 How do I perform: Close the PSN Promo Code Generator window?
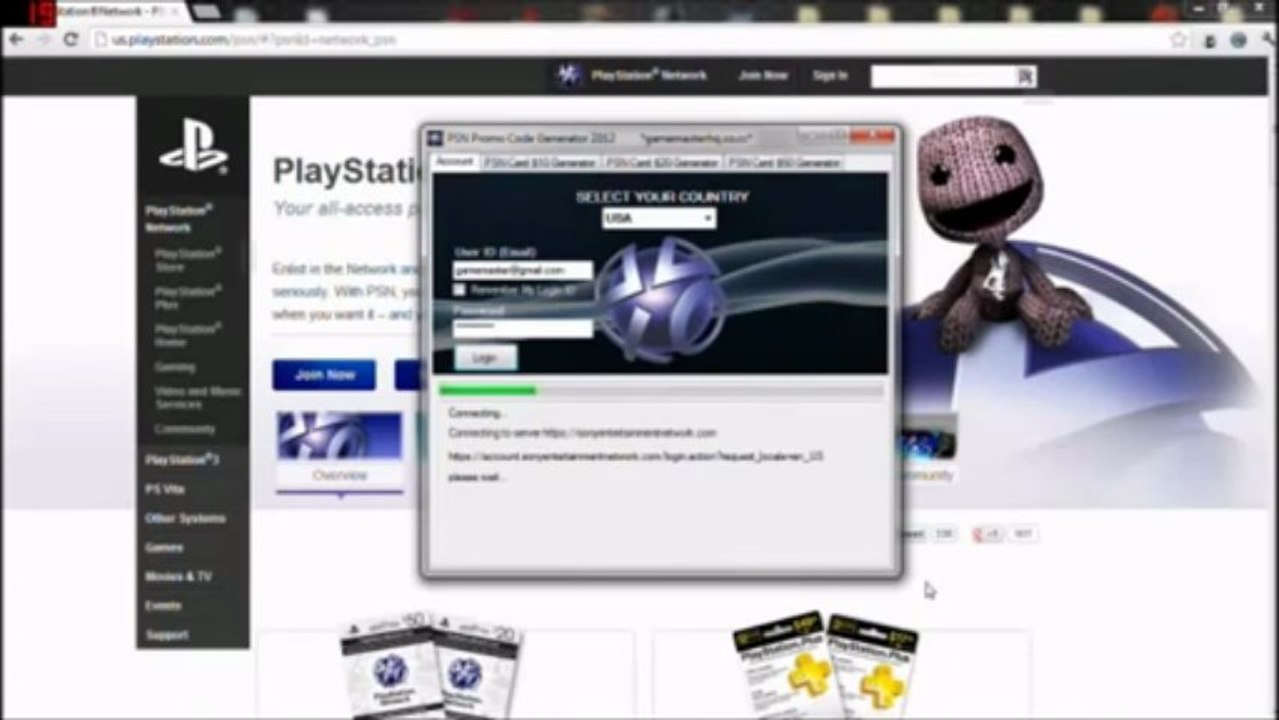[x=874, y=136]
